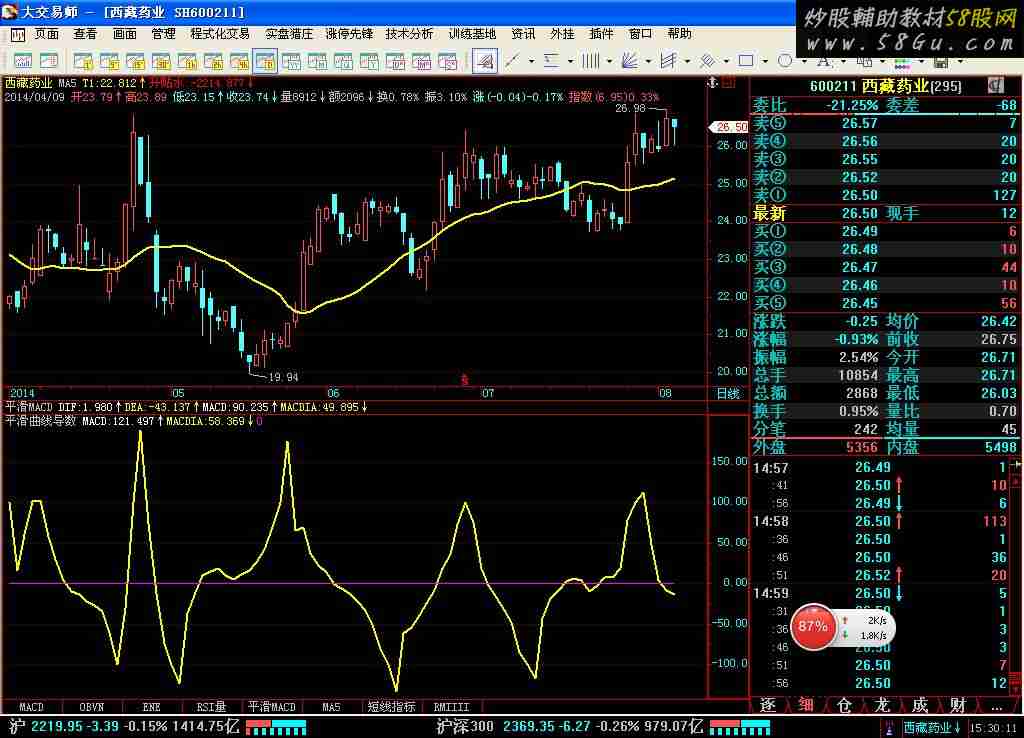Switch to the RMIIII indicator tab
1024x738 pixels.
pos(451,707)
